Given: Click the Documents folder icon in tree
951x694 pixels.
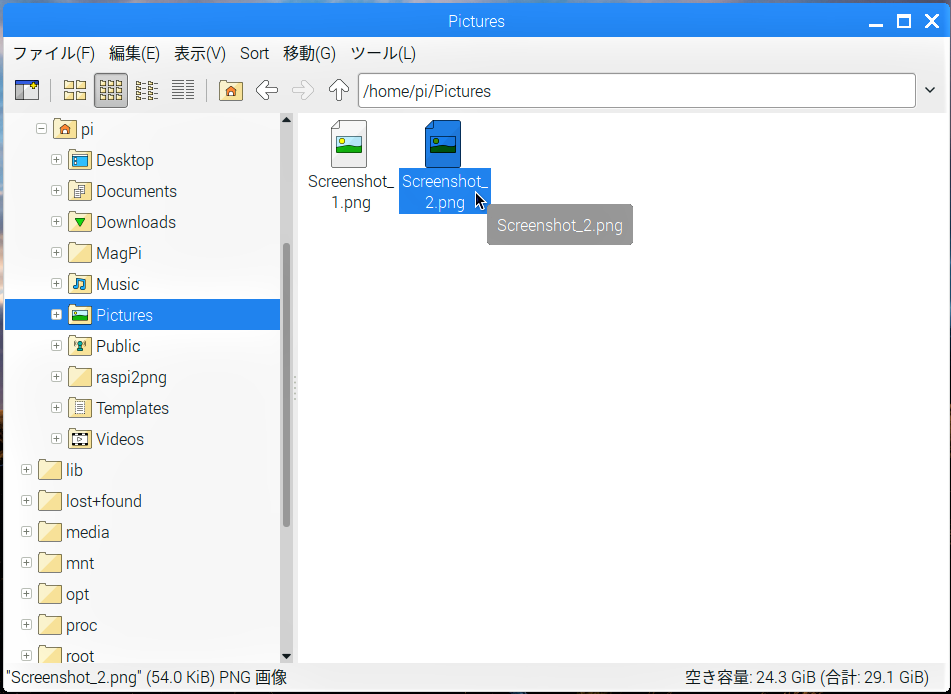Looking at the screenshot, I should 80,191.
